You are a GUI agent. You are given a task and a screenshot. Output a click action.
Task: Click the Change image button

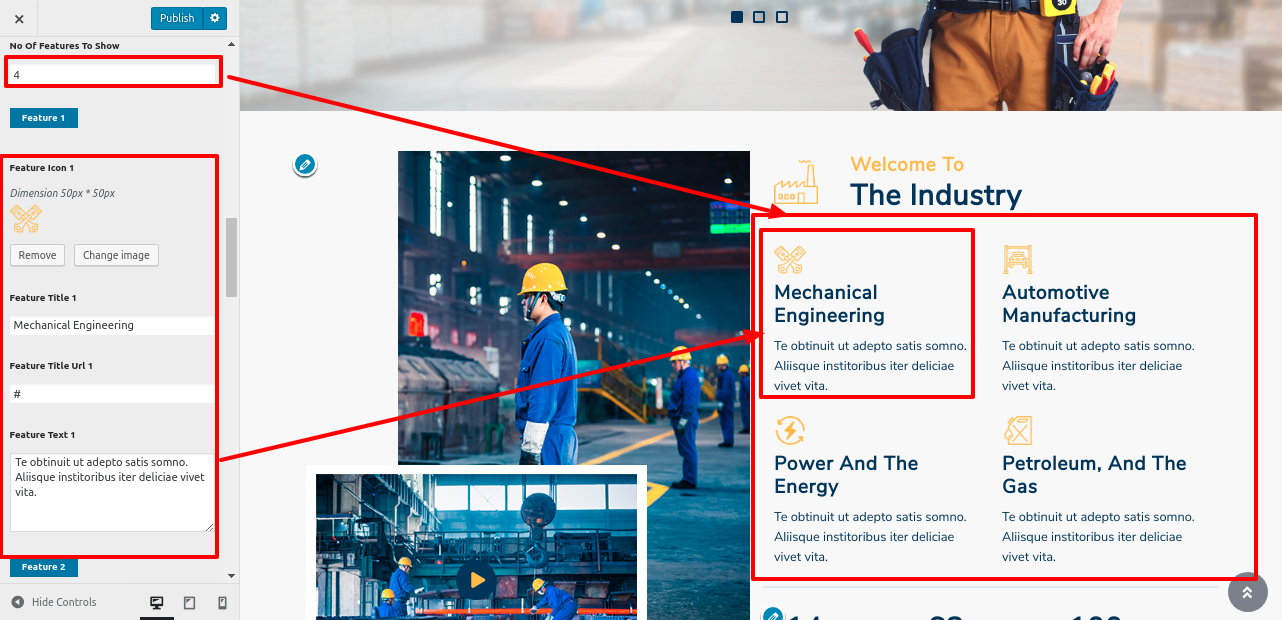(116, 255)
